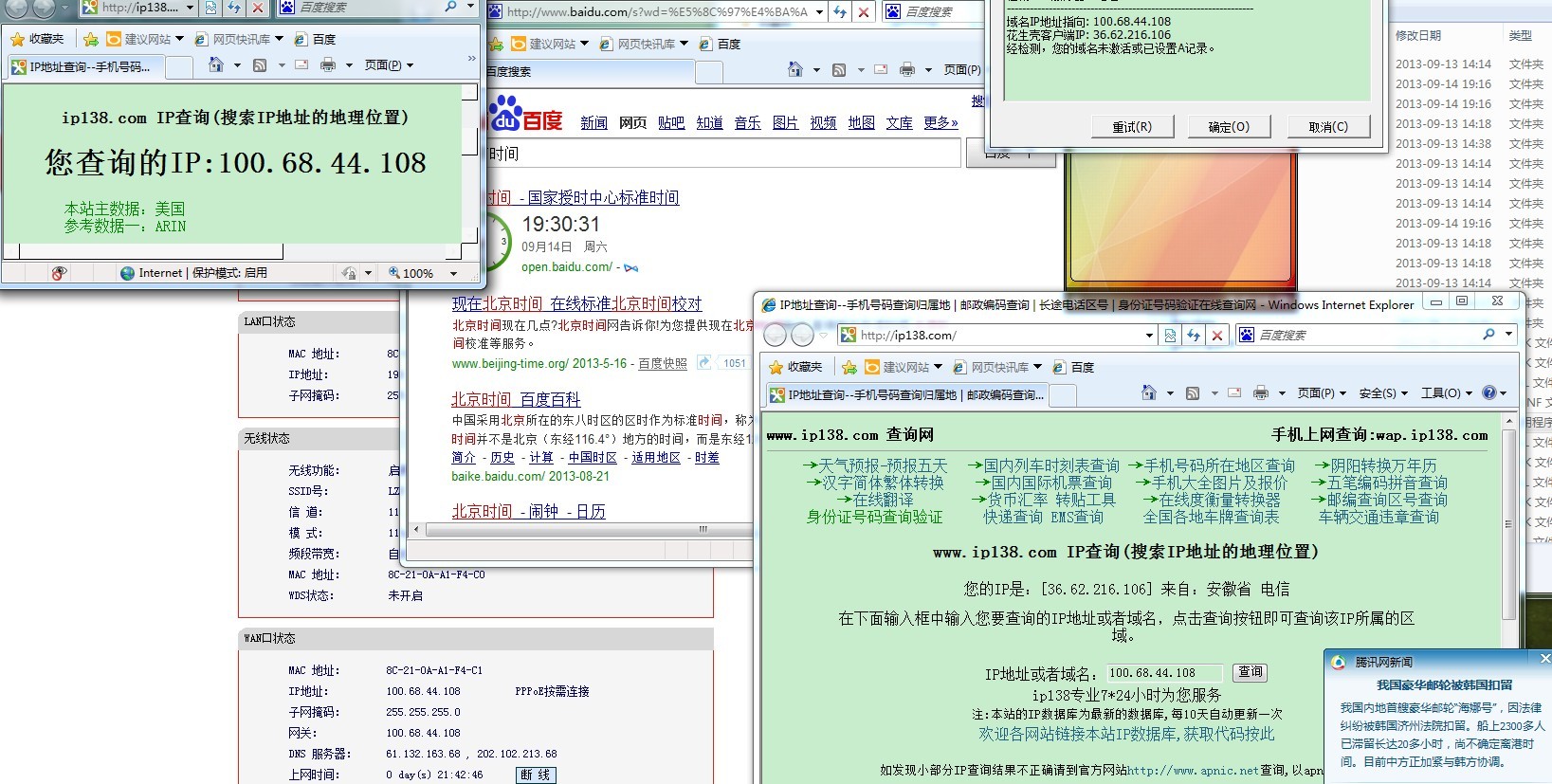Image resolution: width=1552 pixels, height=784 pixels.
Task: Open a new tab in the front ip138 window
Action: (x=1063, y=396)
